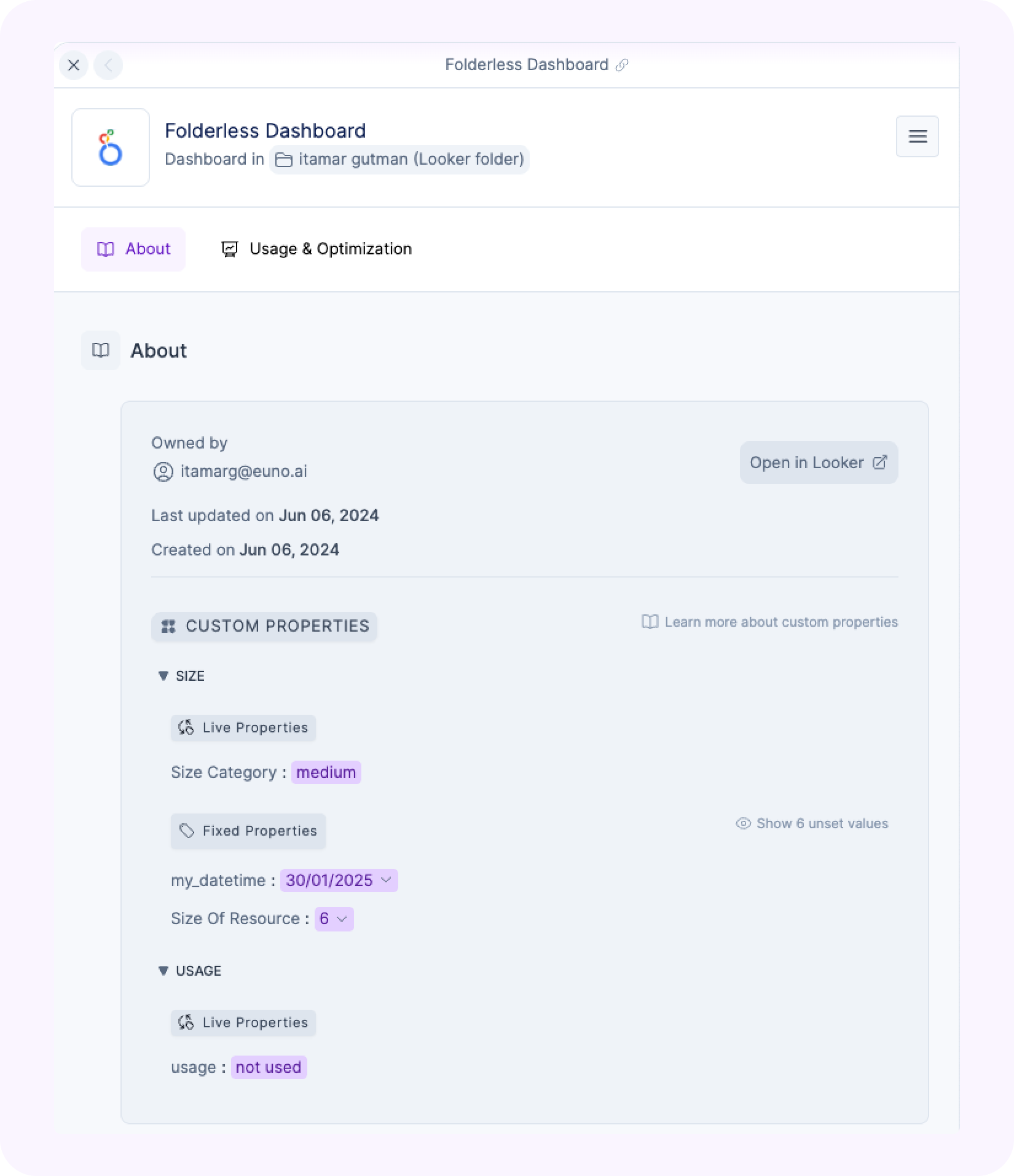Show 6 unset values via eye toggle
The height and width of the screenshot is (1176, 1014).
(812, 823)
